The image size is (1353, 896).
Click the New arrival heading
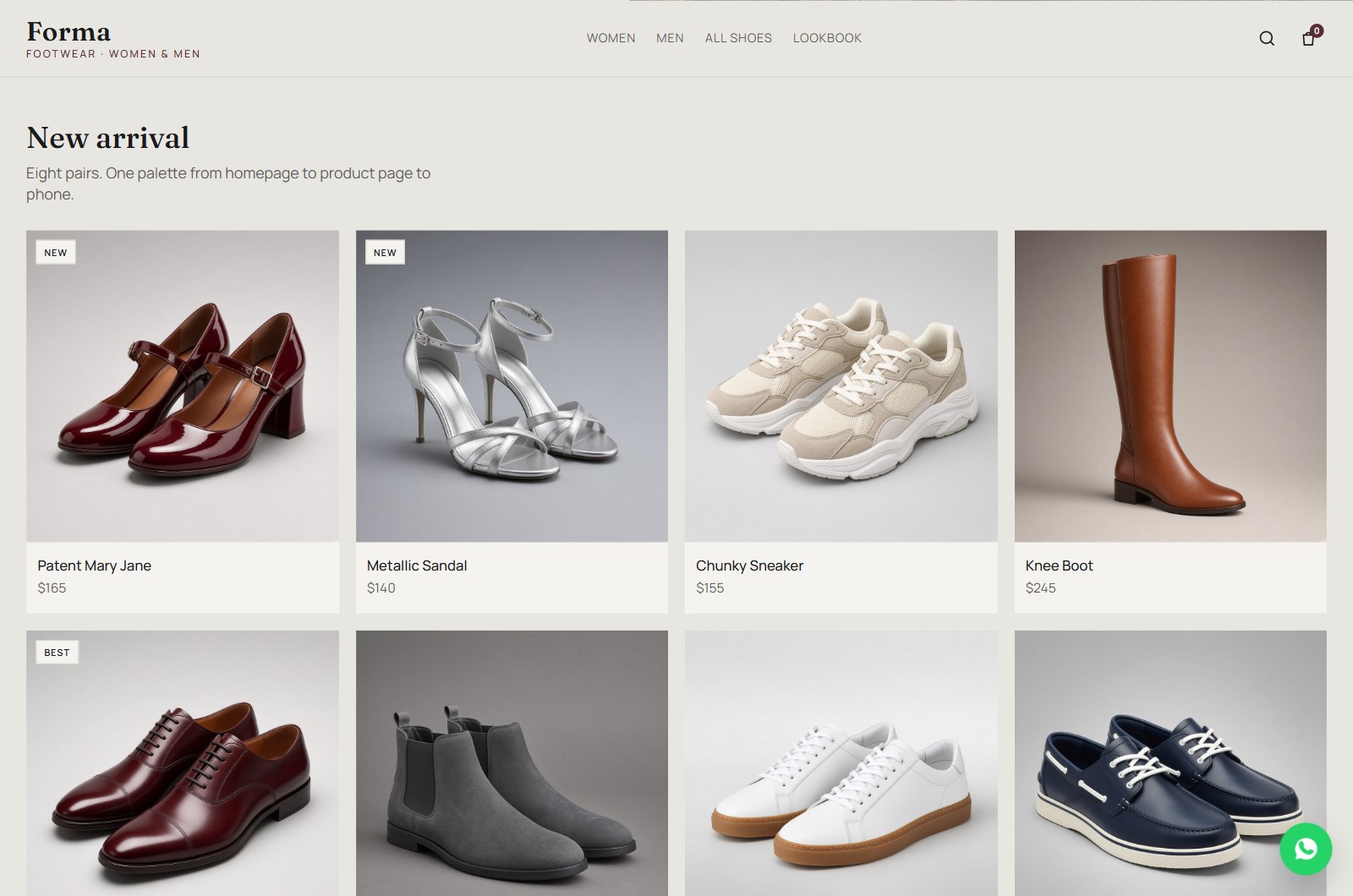[x=107, y=138]
